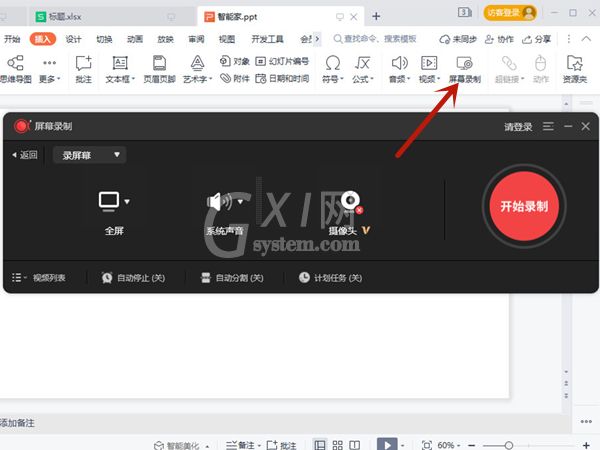The width and height of the screenshot is (600, 450).
Task: Insert 日期和时间 date and time
Action: (x=282, y=78)
